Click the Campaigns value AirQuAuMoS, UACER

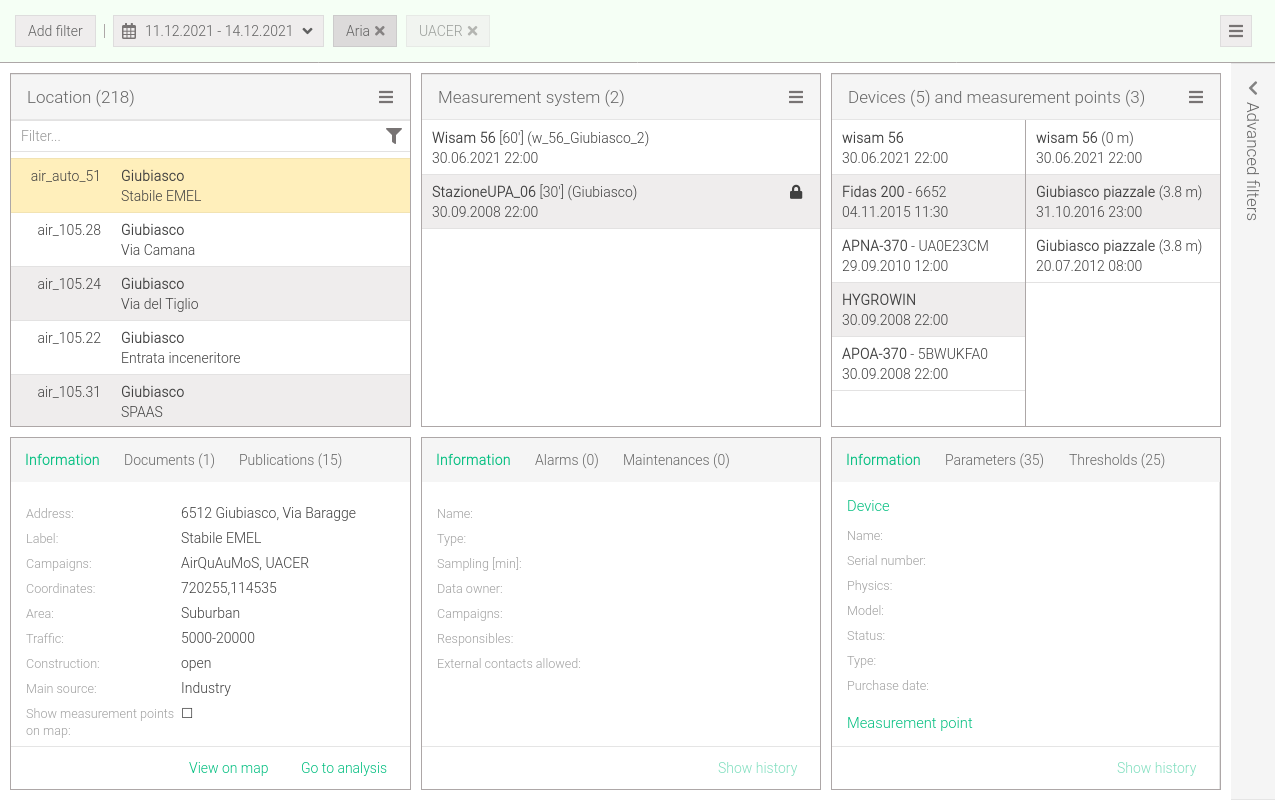[245, 563]
